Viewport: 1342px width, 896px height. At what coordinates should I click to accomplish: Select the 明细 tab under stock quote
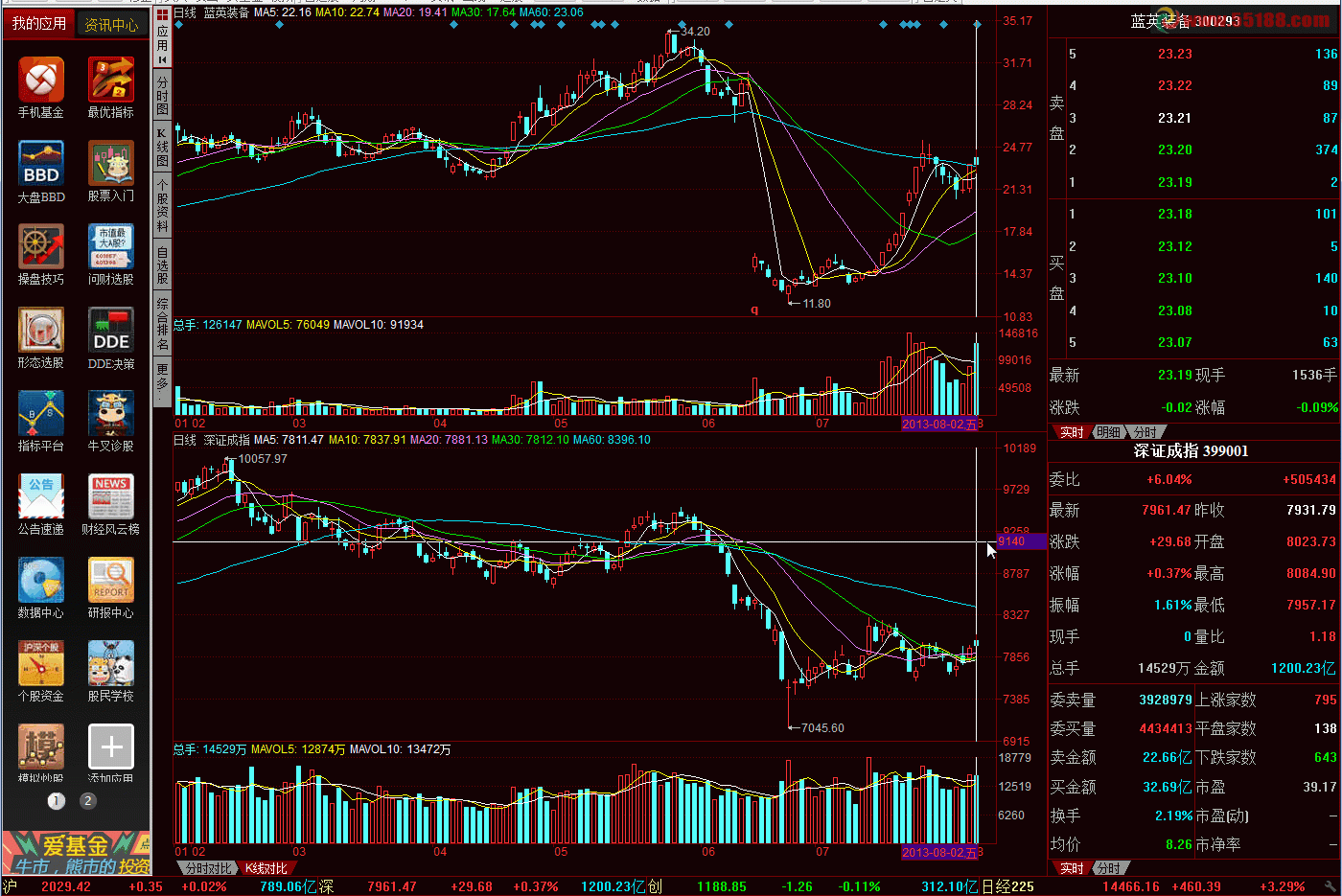[x=1108, y=432]
